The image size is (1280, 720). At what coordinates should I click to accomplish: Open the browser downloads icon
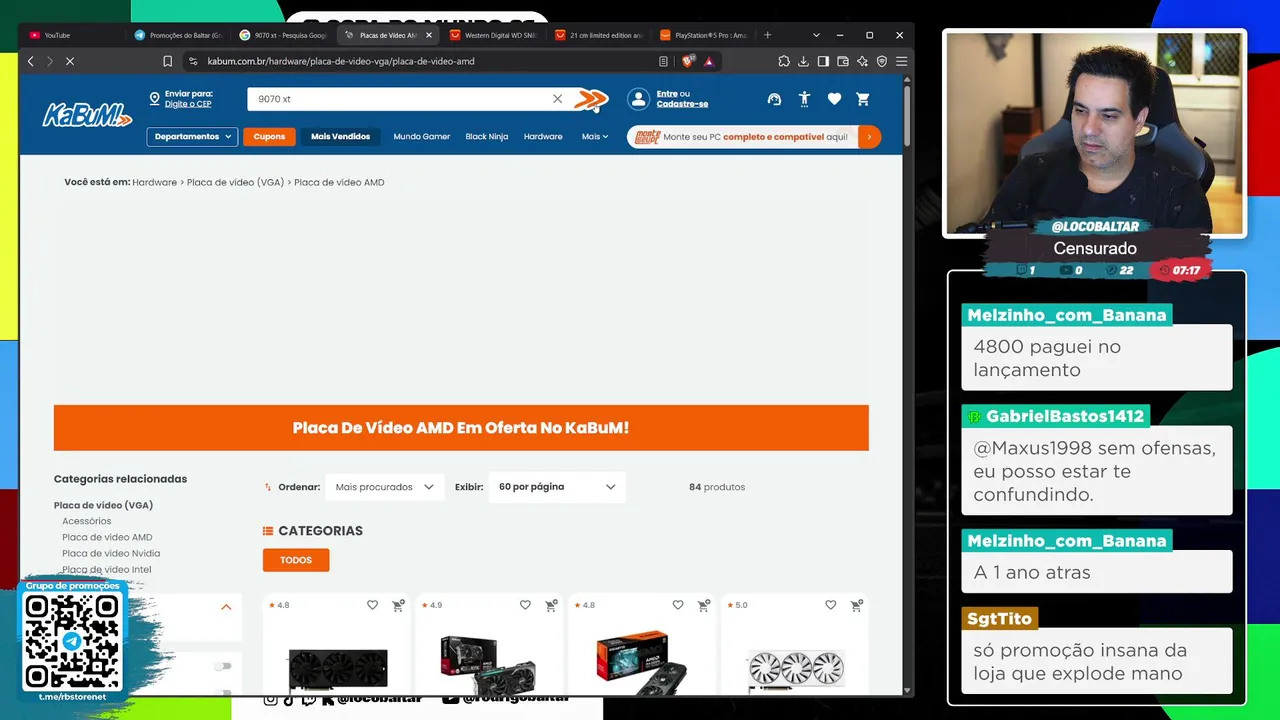pyautogui.click(x=803, y=61)
